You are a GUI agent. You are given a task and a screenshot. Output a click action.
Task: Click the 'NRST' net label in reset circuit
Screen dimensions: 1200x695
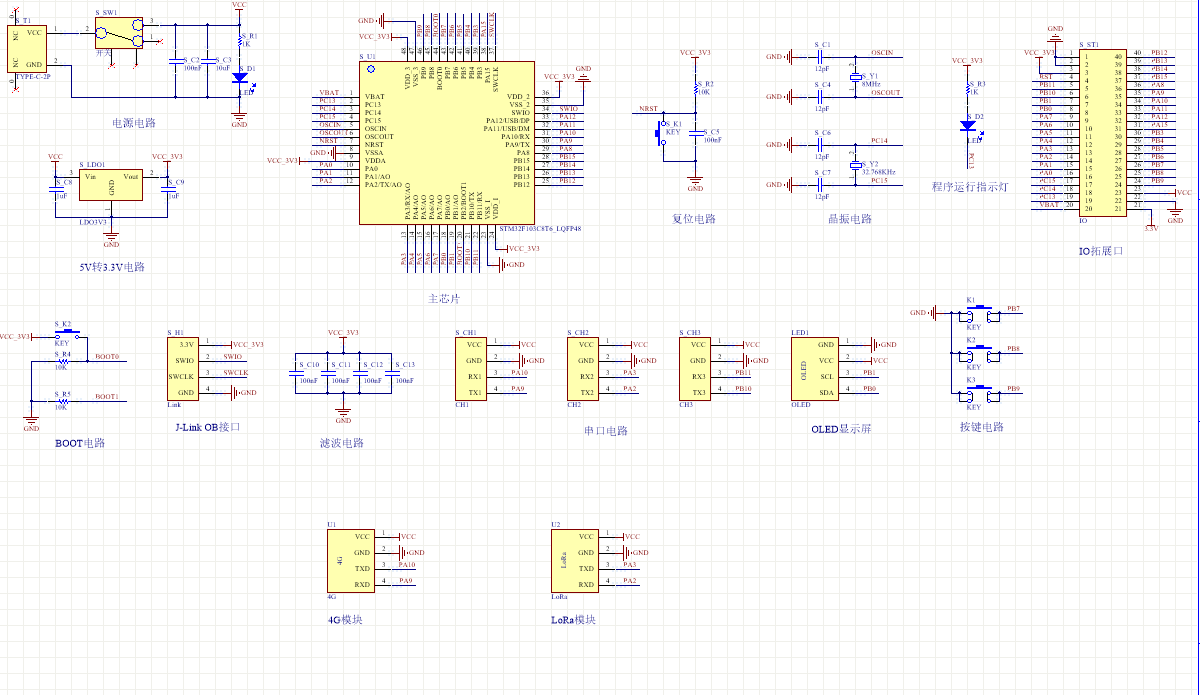[x=649, y=108]
